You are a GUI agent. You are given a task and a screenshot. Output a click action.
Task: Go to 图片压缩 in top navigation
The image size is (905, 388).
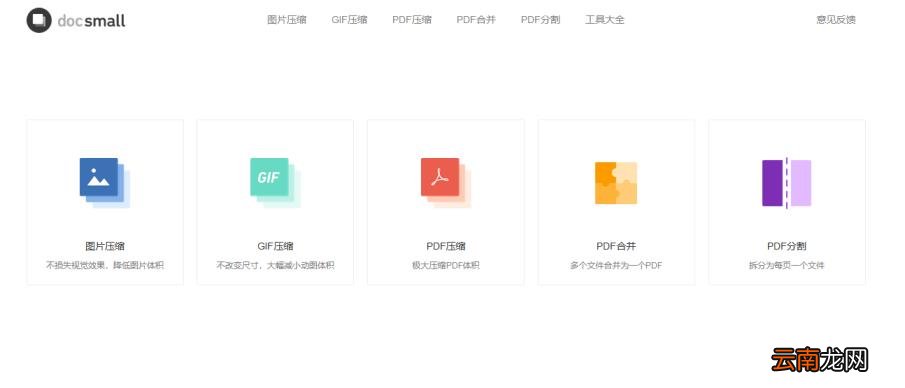(x=287, y=20)
